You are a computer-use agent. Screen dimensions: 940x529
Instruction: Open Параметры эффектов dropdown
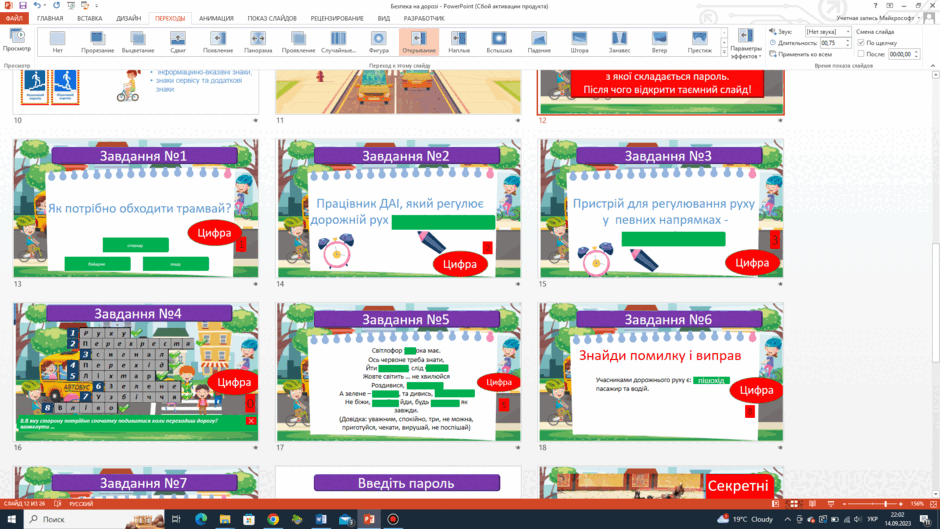tap(746, 43)
